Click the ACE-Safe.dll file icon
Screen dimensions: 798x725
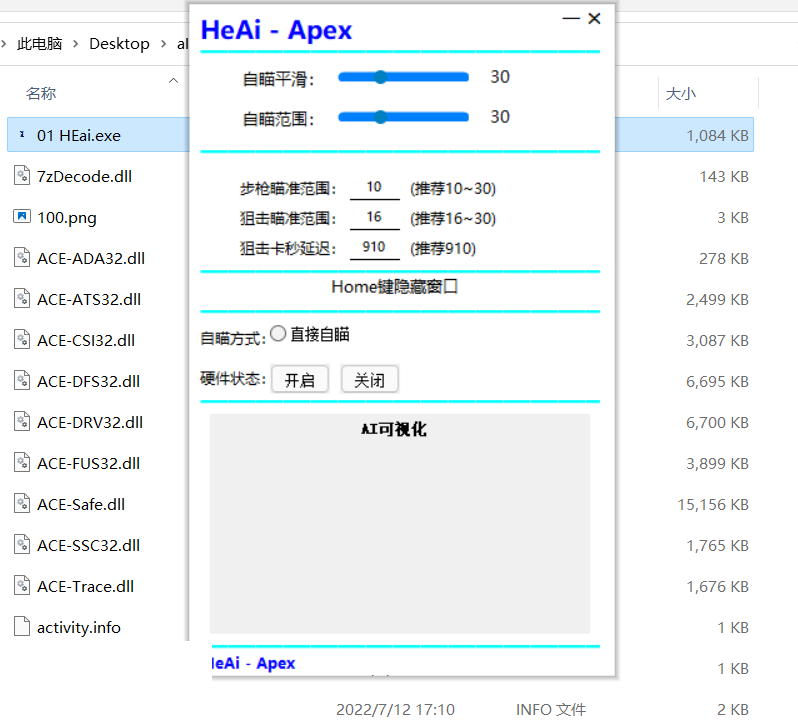(22, 504)
